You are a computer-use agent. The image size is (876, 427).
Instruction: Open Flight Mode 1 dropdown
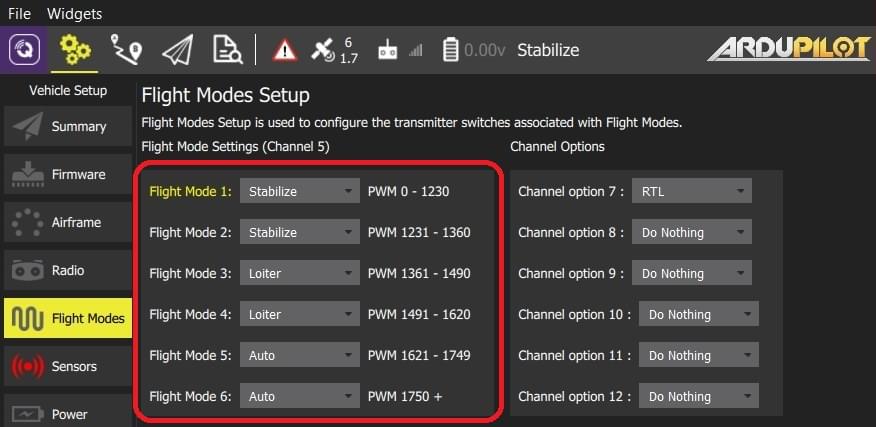coord(299,191)
